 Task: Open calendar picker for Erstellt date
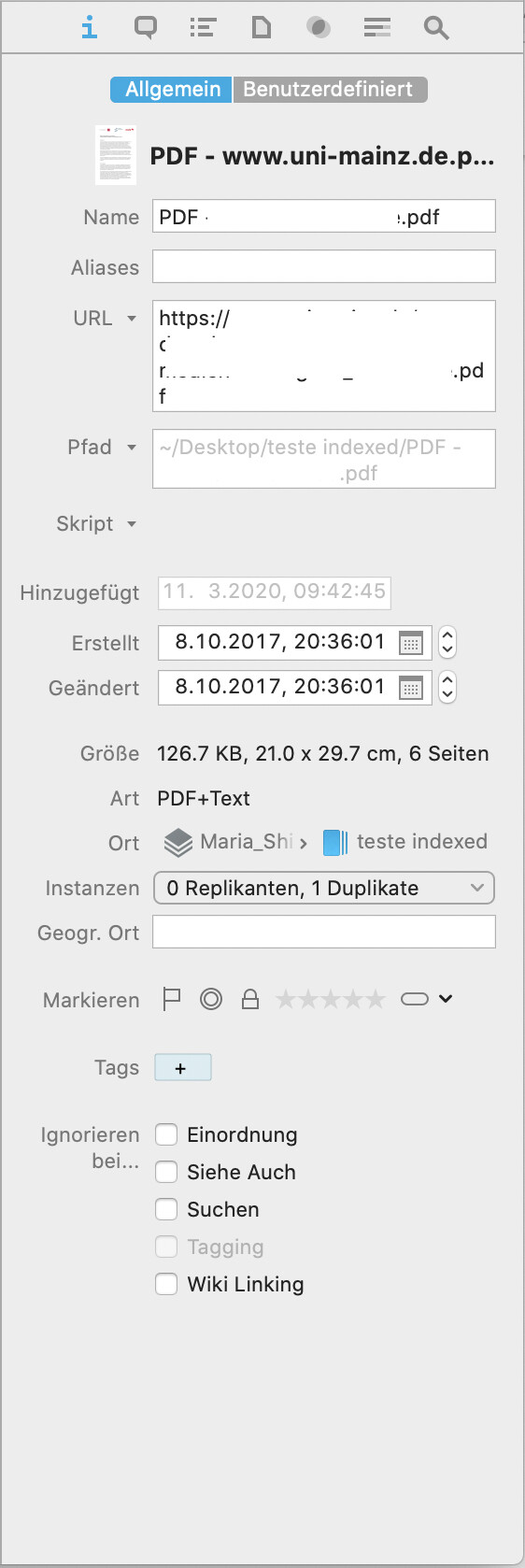pos(411,643)
